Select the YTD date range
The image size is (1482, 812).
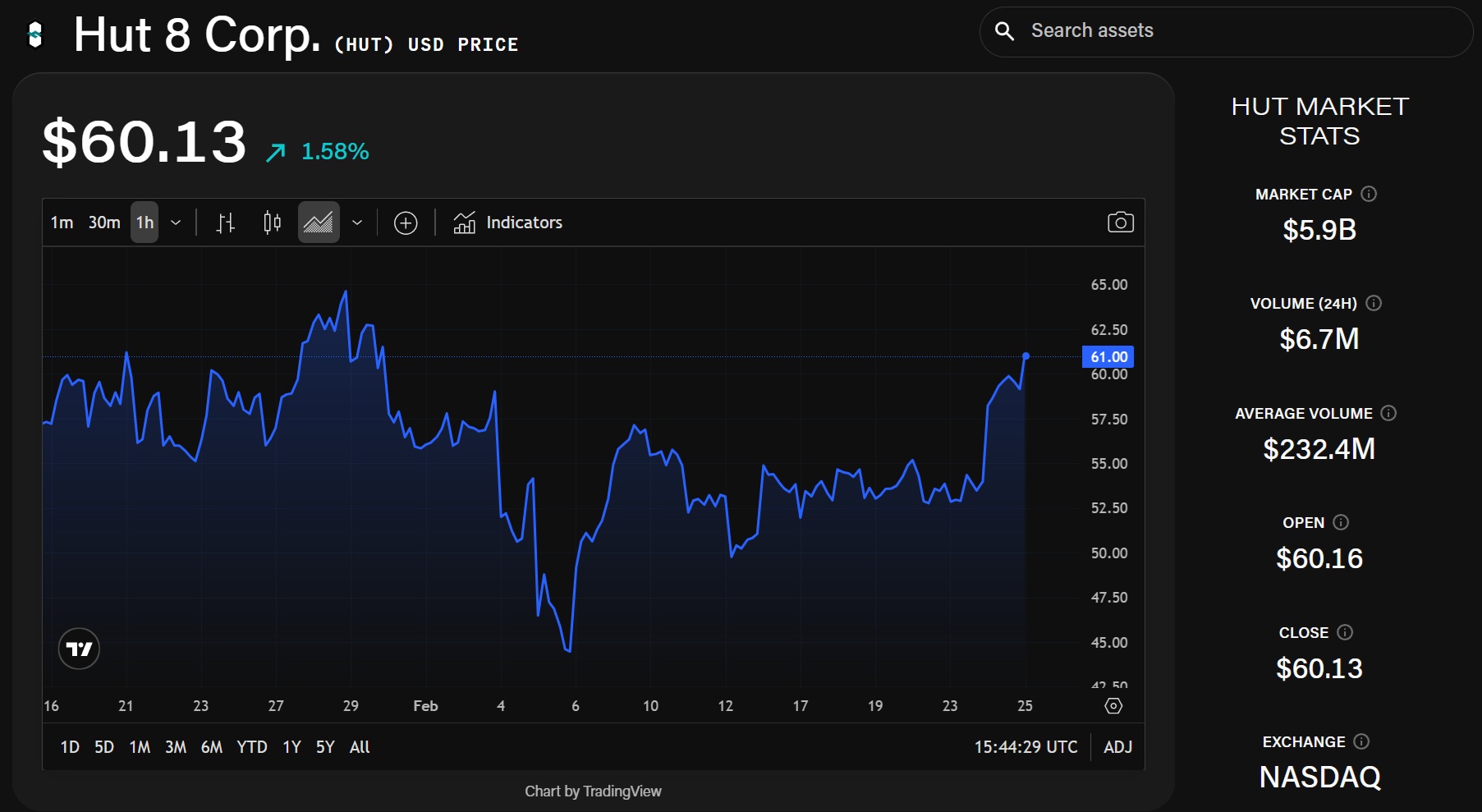coord(252,747)
